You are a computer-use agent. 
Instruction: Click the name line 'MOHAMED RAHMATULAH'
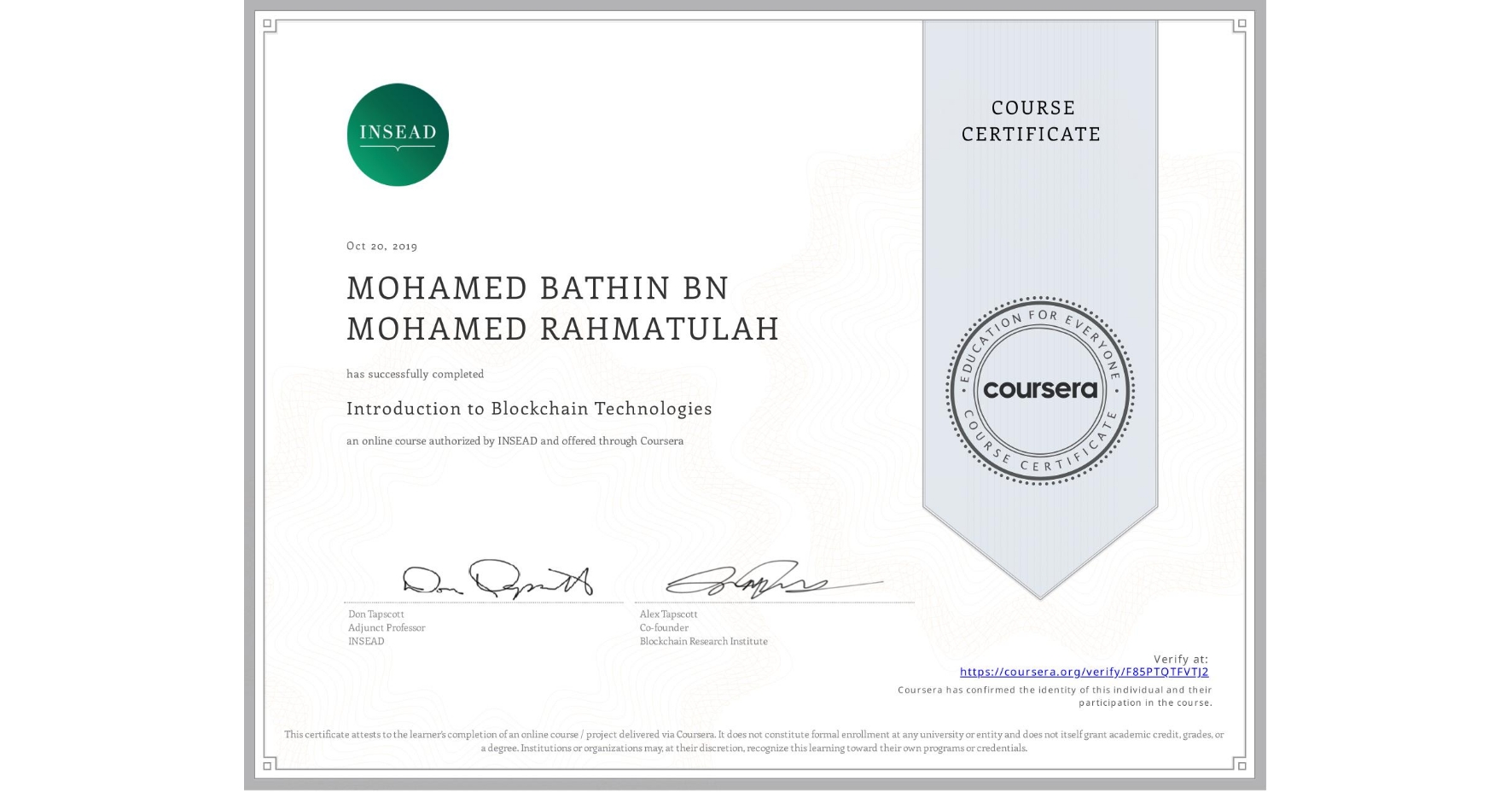pos(563,329)
